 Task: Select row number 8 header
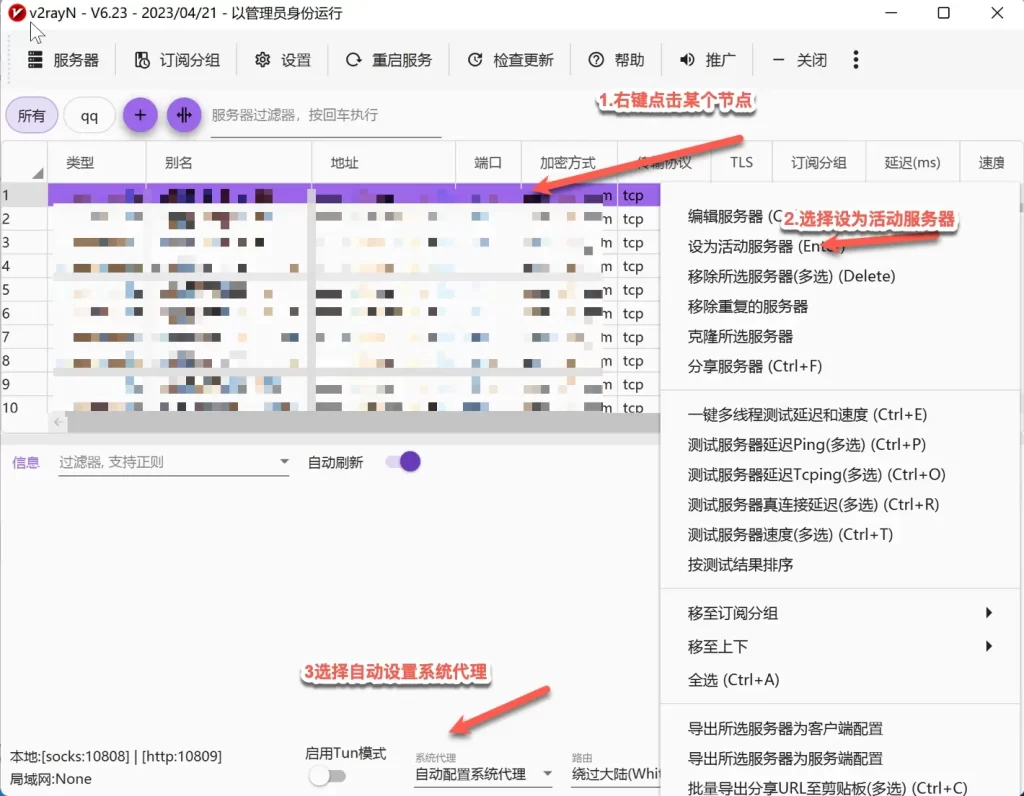pyautogui.click(x=24, y=360)
